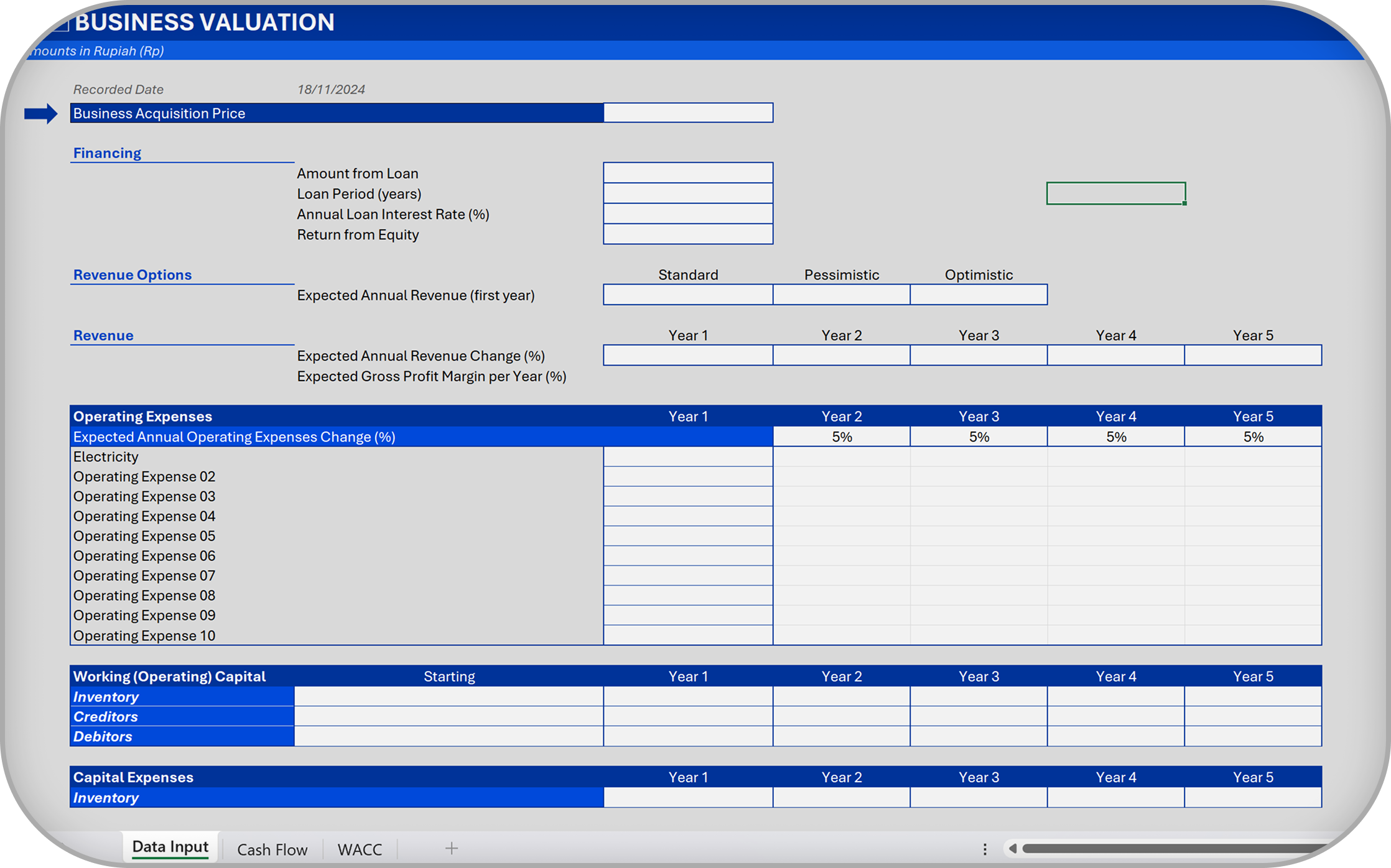The width and height of the screenshot is (1391, 868).
Task: Select the Inventory Starting working capital cell
Action: [449, 696]
